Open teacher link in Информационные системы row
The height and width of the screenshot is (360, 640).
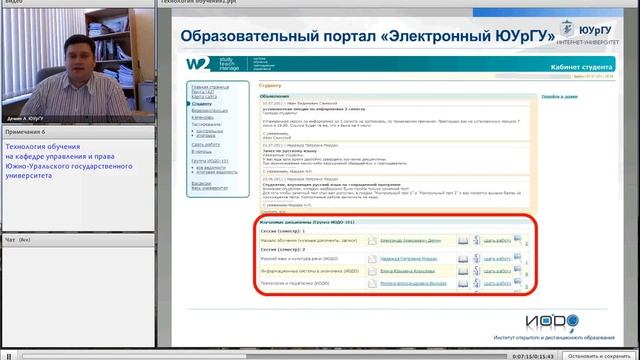click(x=407, y=271)
